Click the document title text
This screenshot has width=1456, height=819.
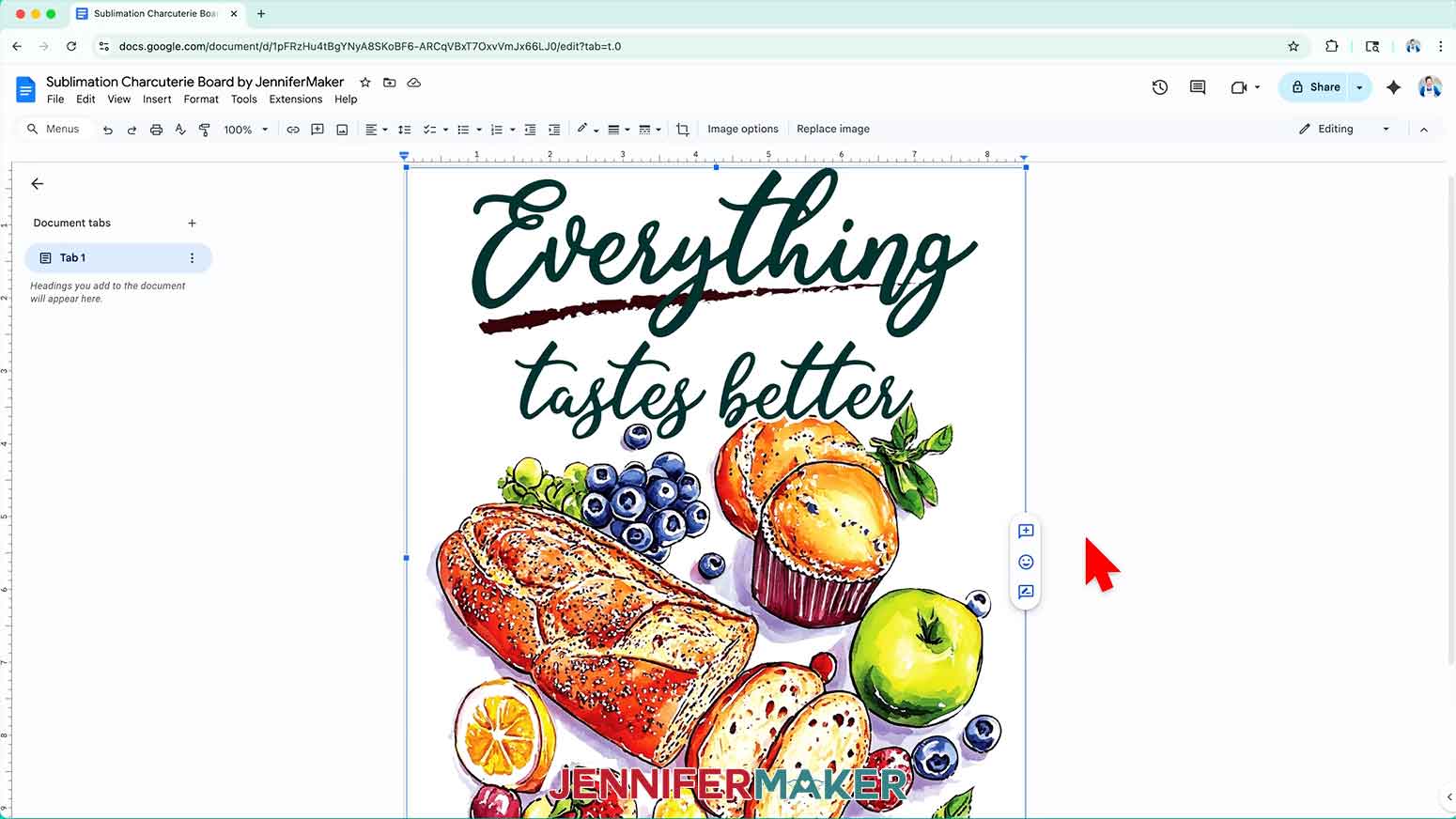tap(195, 82)
